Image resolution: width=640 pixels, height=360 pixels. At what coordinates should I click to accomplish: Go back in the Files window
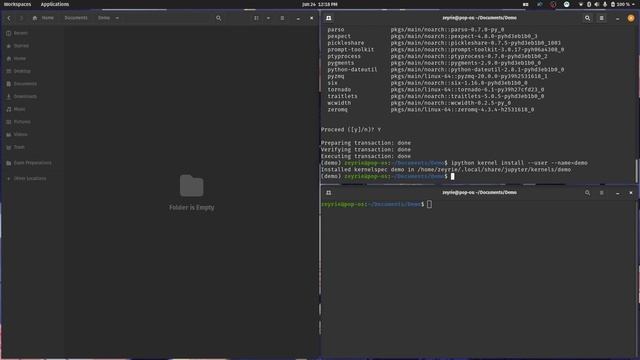9,18
